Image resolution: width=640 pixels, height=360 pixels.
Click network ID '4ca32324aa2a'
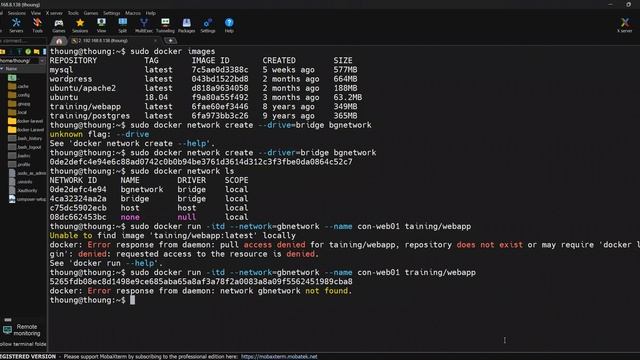click(x=78, y=199)
